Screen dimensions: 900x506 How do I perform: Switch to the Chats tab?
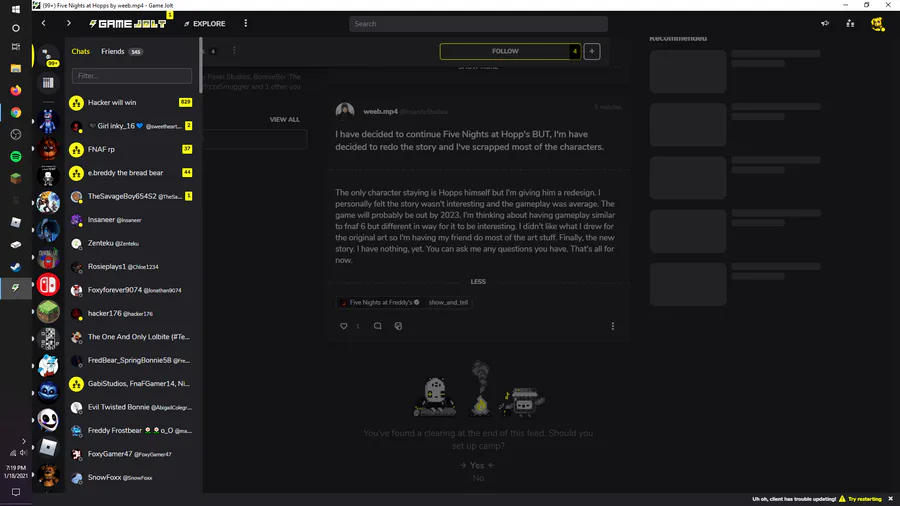tap(80, 52)
